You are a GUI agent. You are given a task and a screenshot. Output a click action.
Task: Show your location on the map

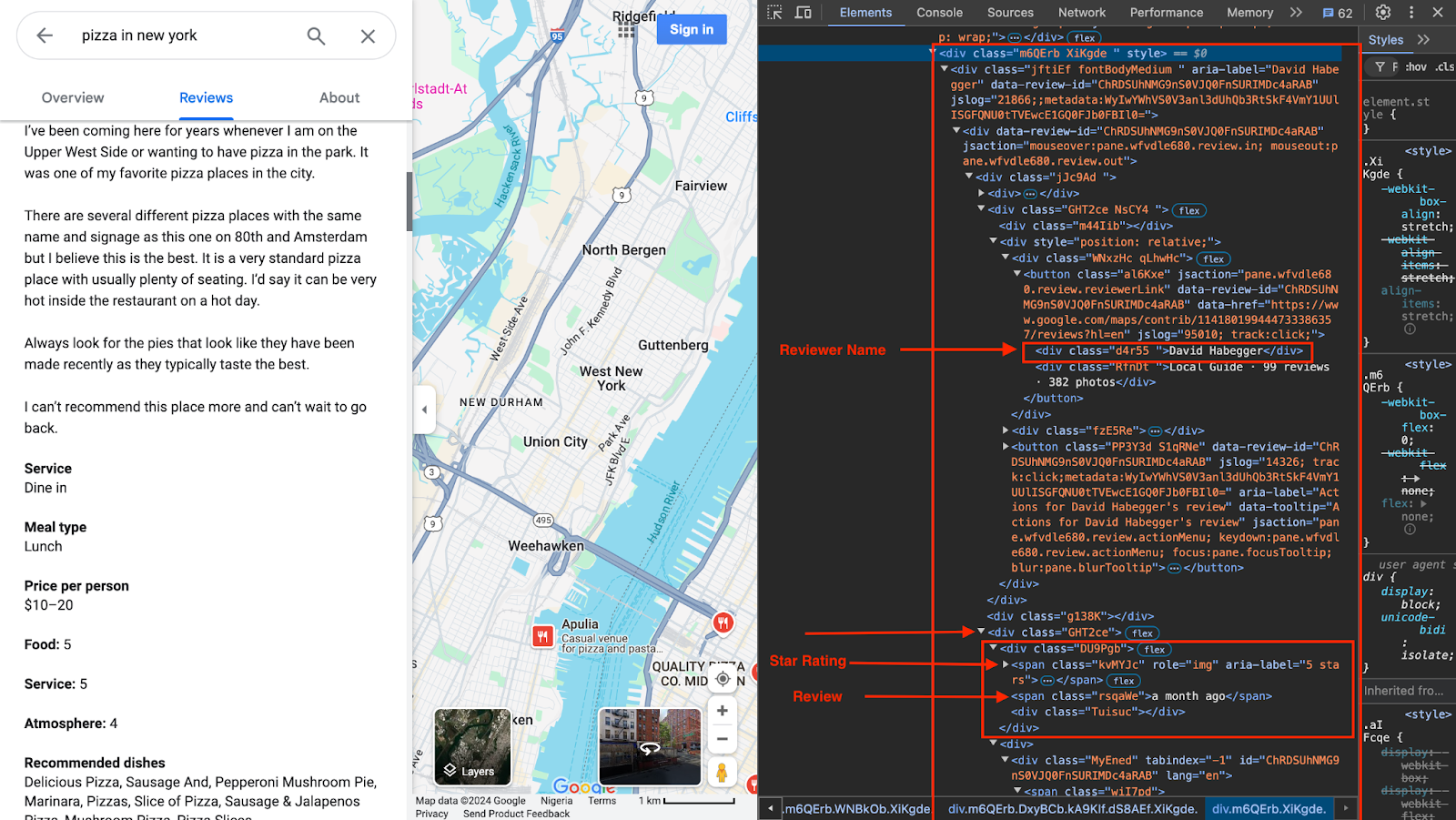(x=723, y=679)
